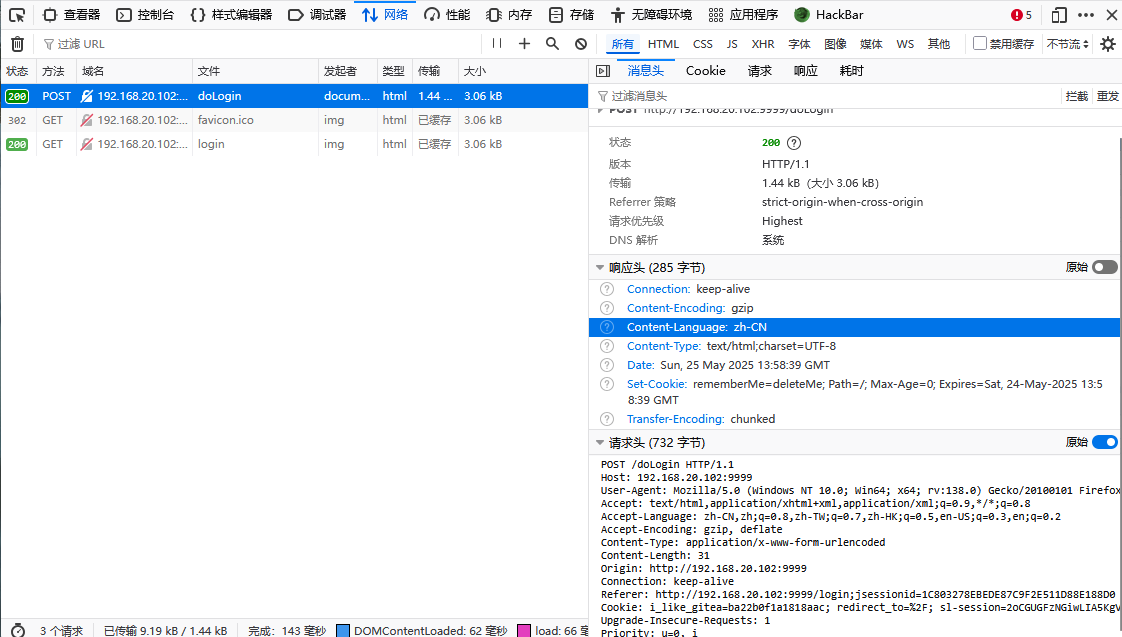Filter requests by 媒体
Screen dimensions: 1122x637
pos(871,44)
